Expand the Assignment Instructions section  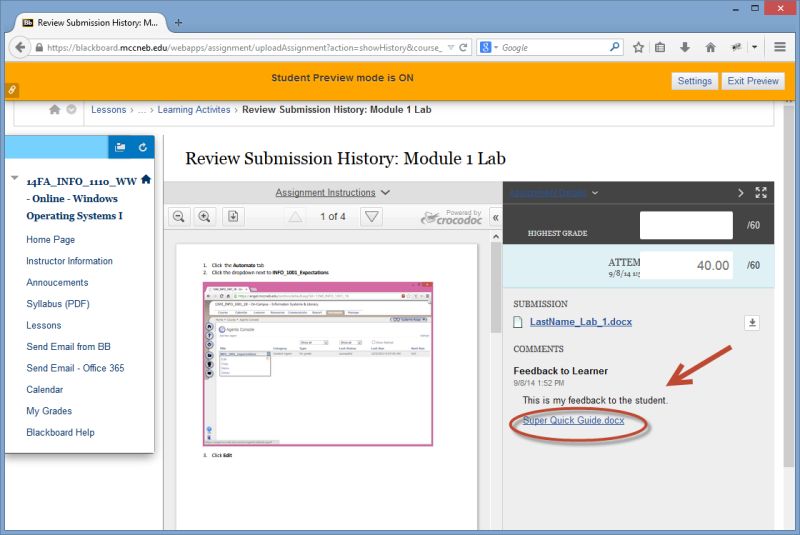333,192
